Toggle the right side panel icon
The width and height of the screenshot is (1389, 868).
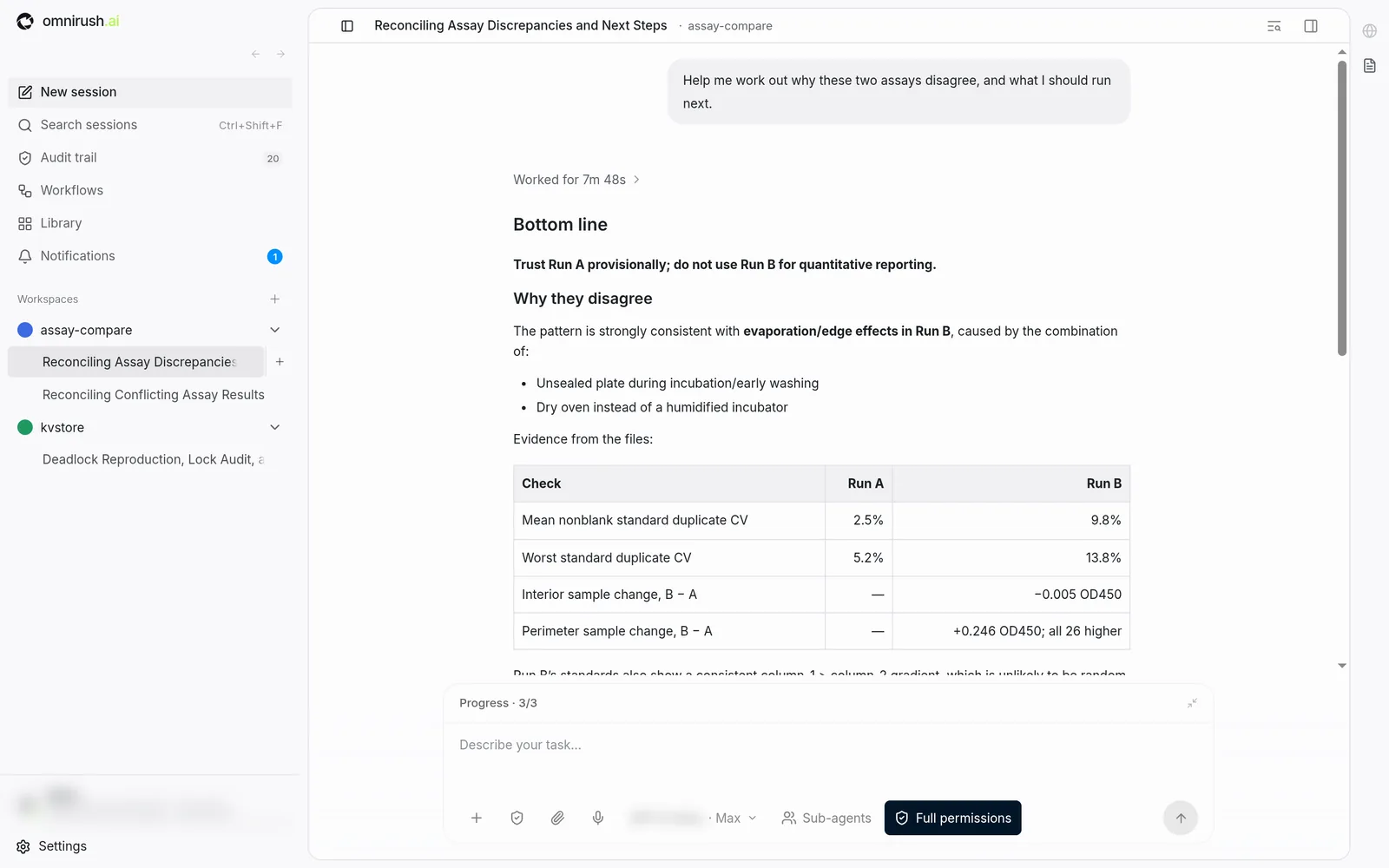click(x=1311, y=26)
